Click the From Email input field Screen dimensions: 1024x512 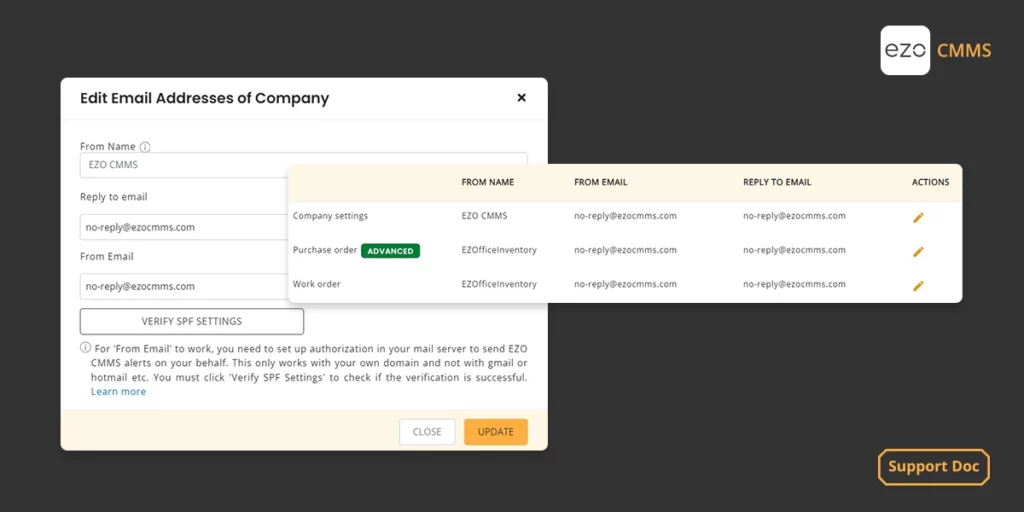click(x=184, y=286)
